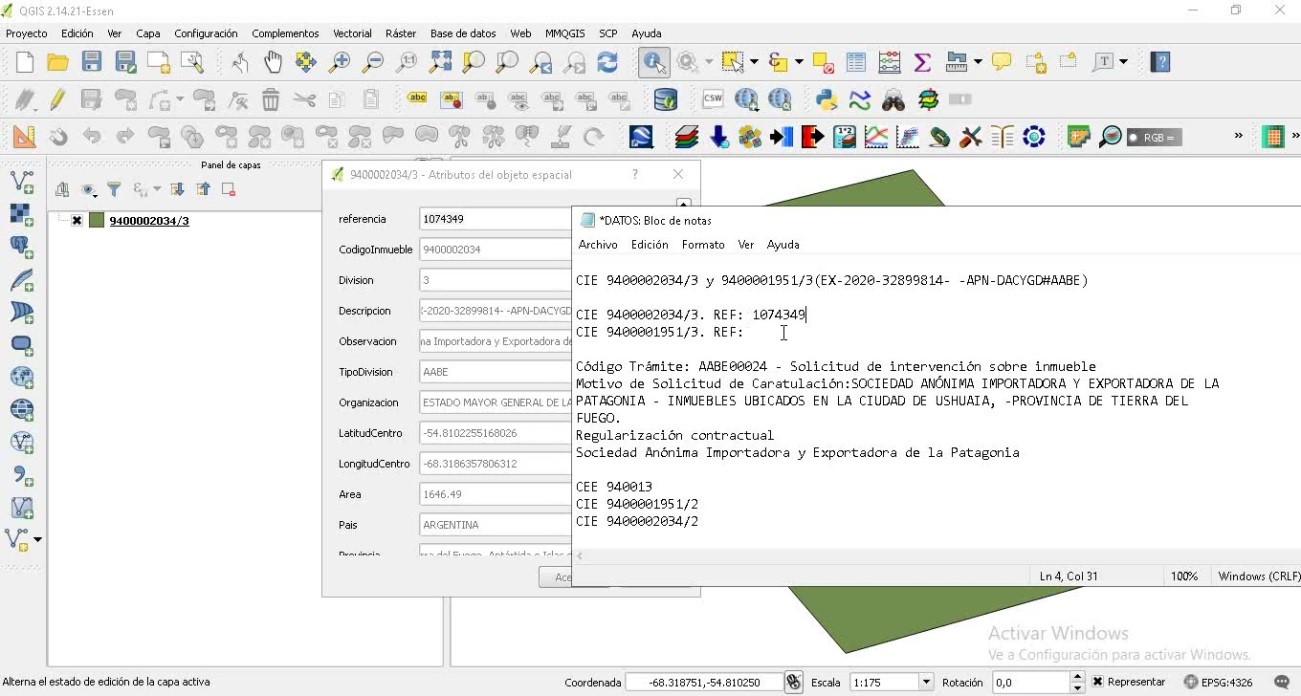The image size is (1301, 696).
Task: Open the field calculator
Action: (x=890, y=63)
